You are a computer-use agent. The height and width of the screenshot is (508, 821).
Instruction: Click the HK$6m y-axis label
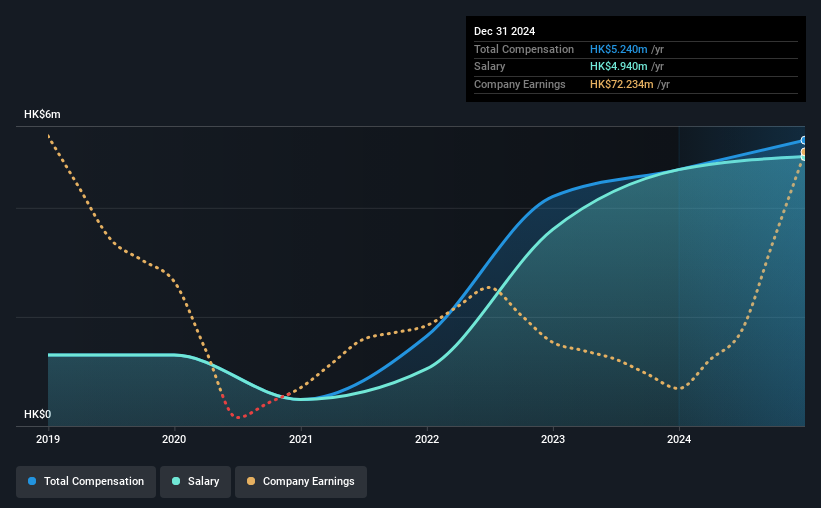click(42, 114)
